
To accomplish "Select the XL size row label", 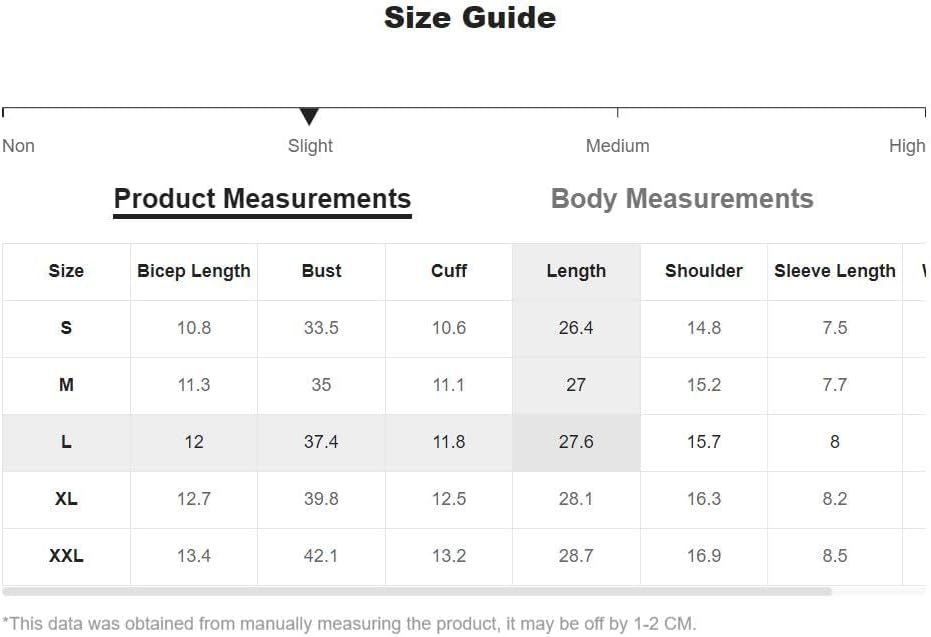I will 66,499.
